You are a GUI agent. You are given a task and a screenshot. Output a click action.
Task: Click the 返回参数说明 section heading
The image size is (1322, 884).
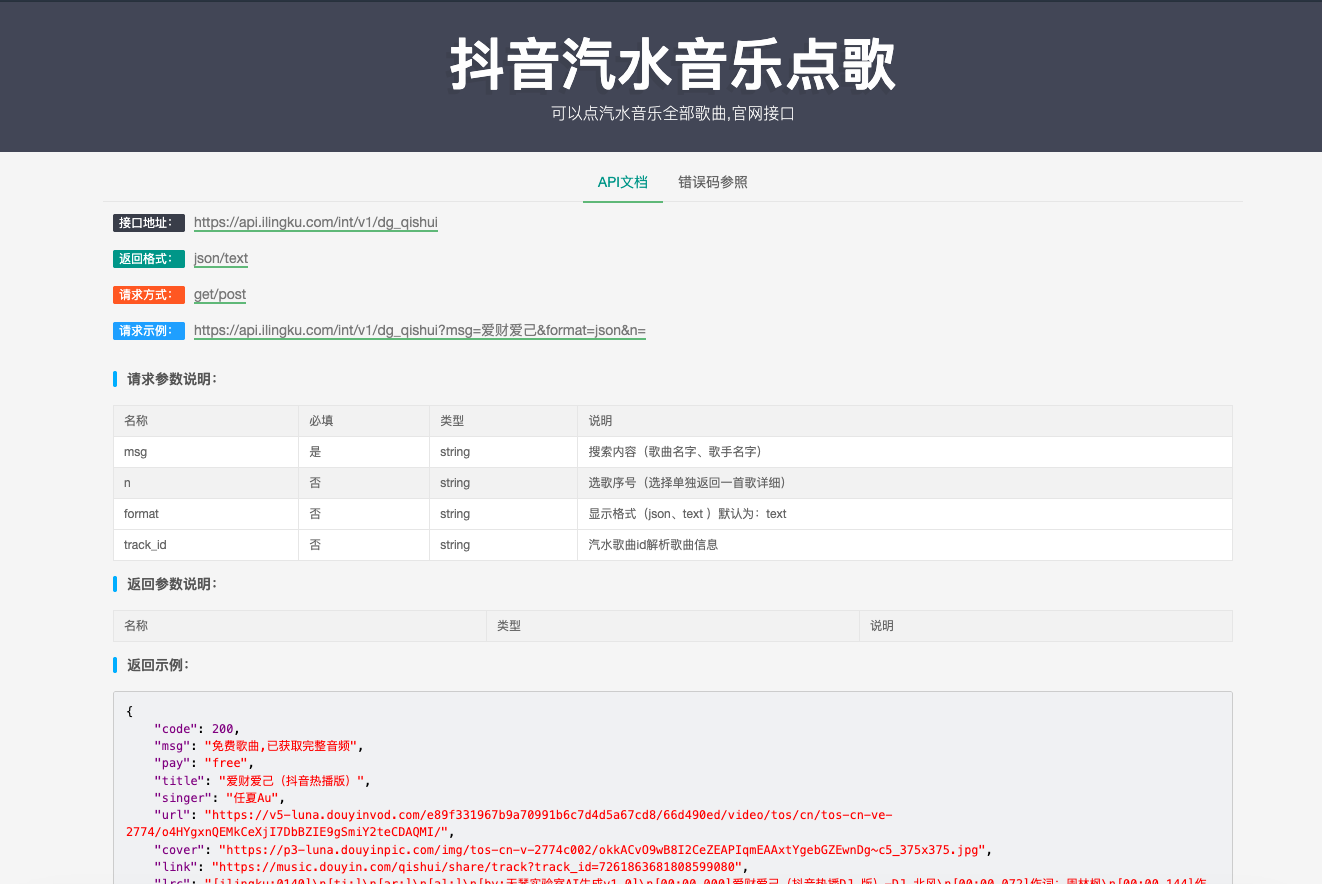tap(171, 583)
